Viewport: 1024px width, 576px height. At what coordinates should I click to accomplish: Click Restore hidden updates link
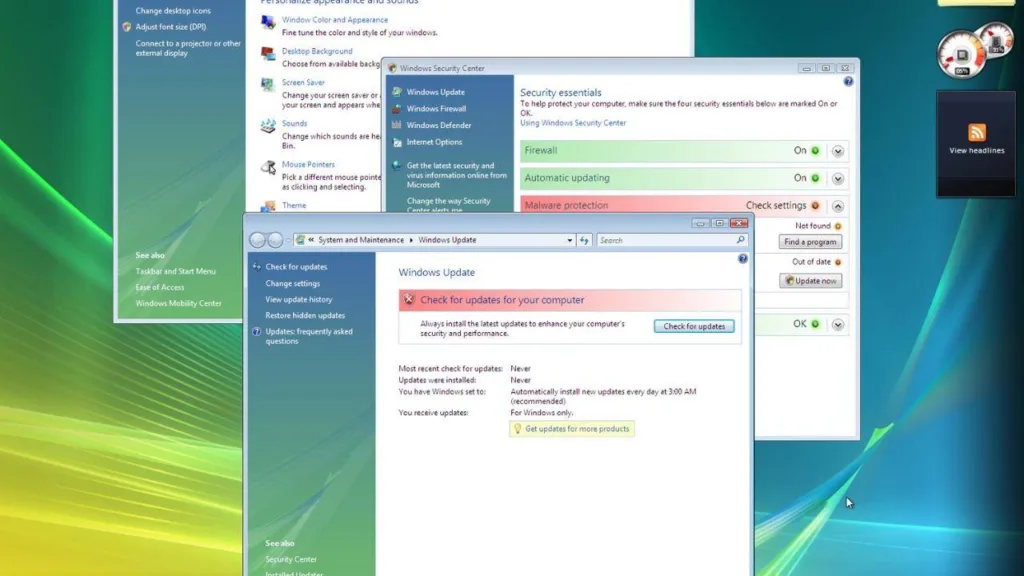click(305, 315)
